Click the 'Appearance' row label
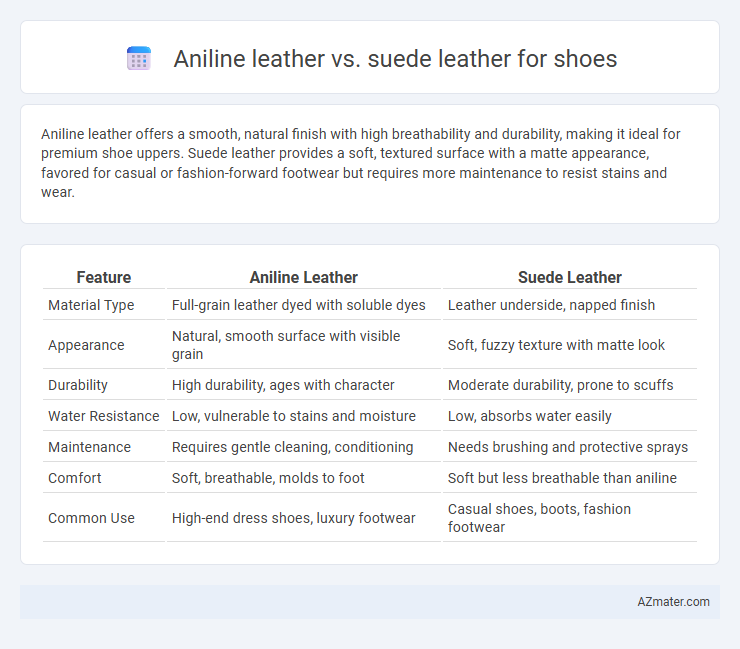 pos(86,346)
